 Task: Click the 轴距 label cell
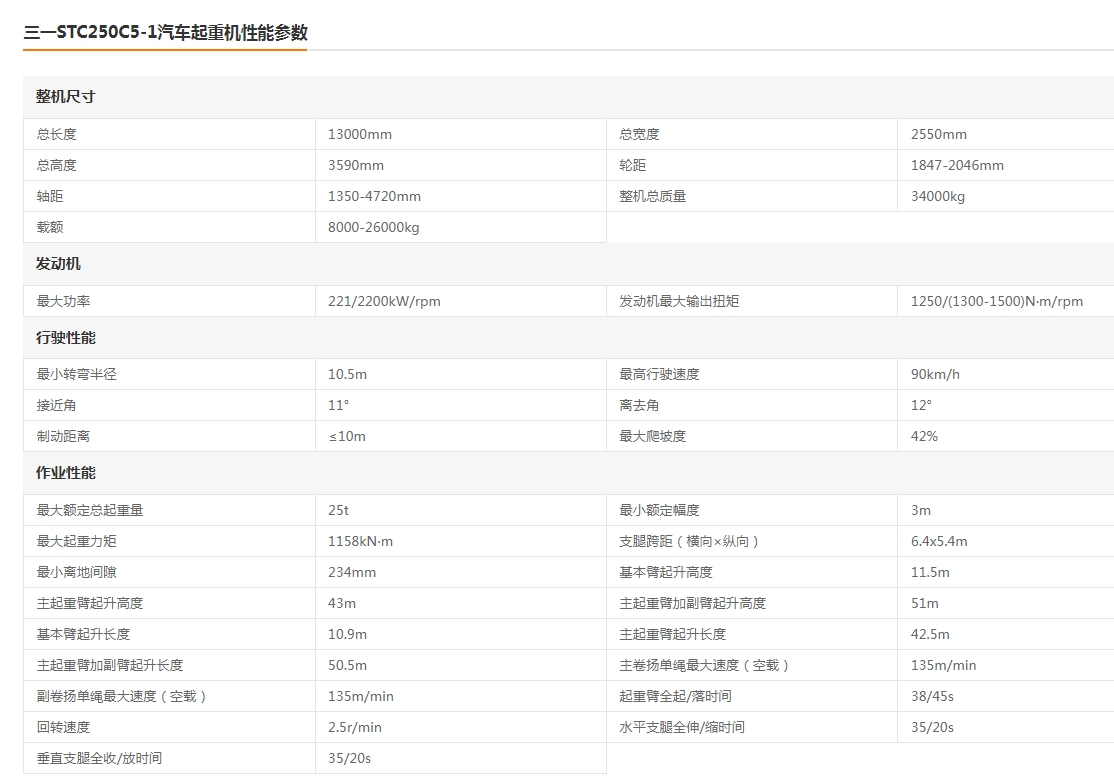point(169,196)
